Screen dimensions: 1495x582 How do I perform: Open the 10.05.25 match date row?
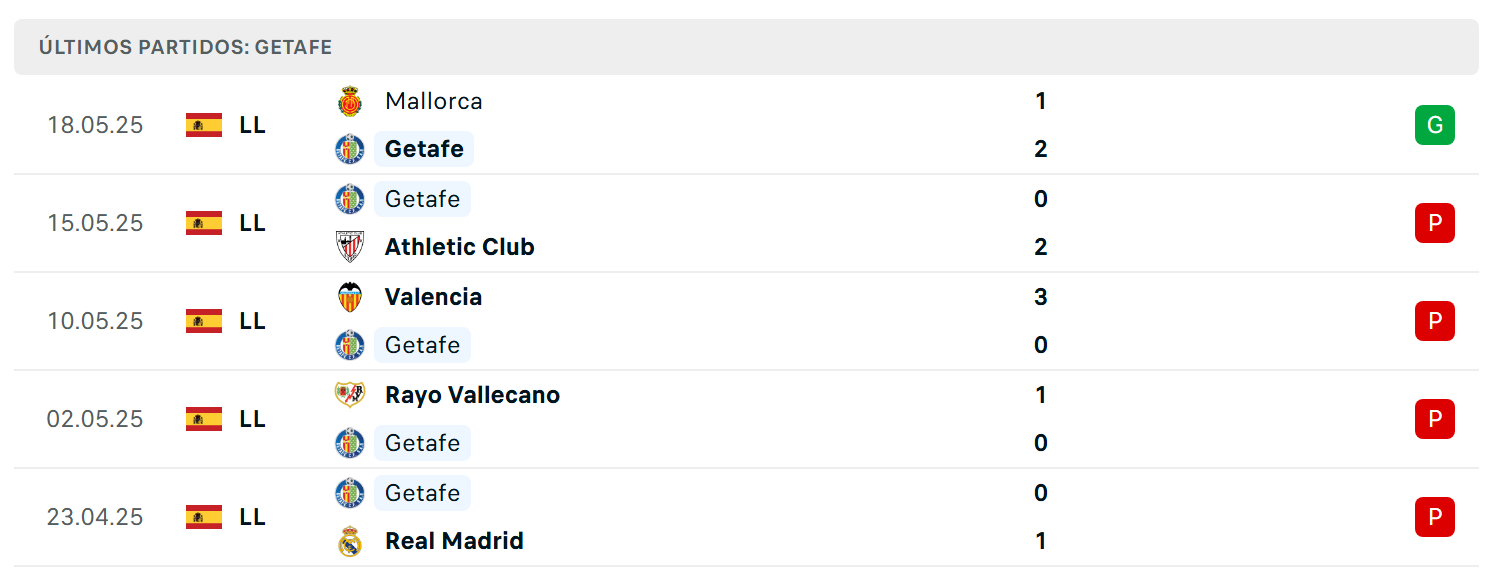click(746, 321)
